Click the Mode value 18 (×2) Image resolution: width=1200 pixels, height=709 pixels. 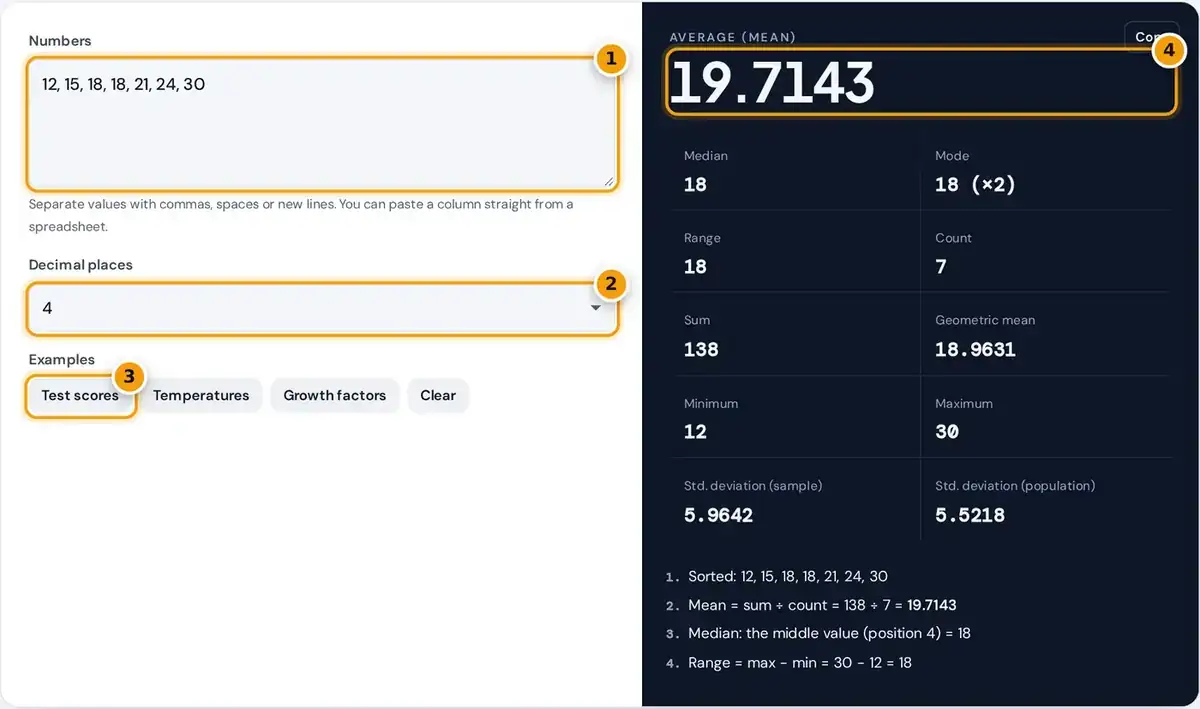(975, 184)
